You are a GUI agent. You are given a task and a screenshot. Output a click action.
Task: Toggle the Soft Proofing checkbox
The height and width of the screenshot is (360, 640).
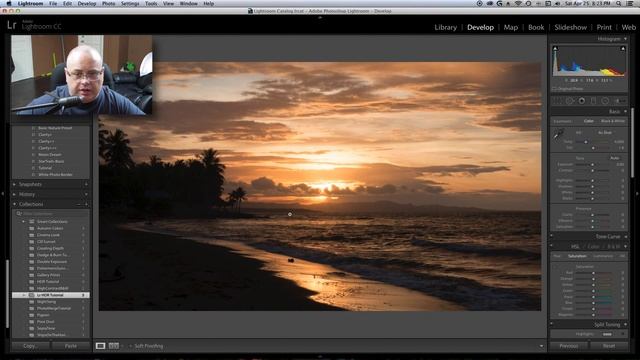(130, 346)
